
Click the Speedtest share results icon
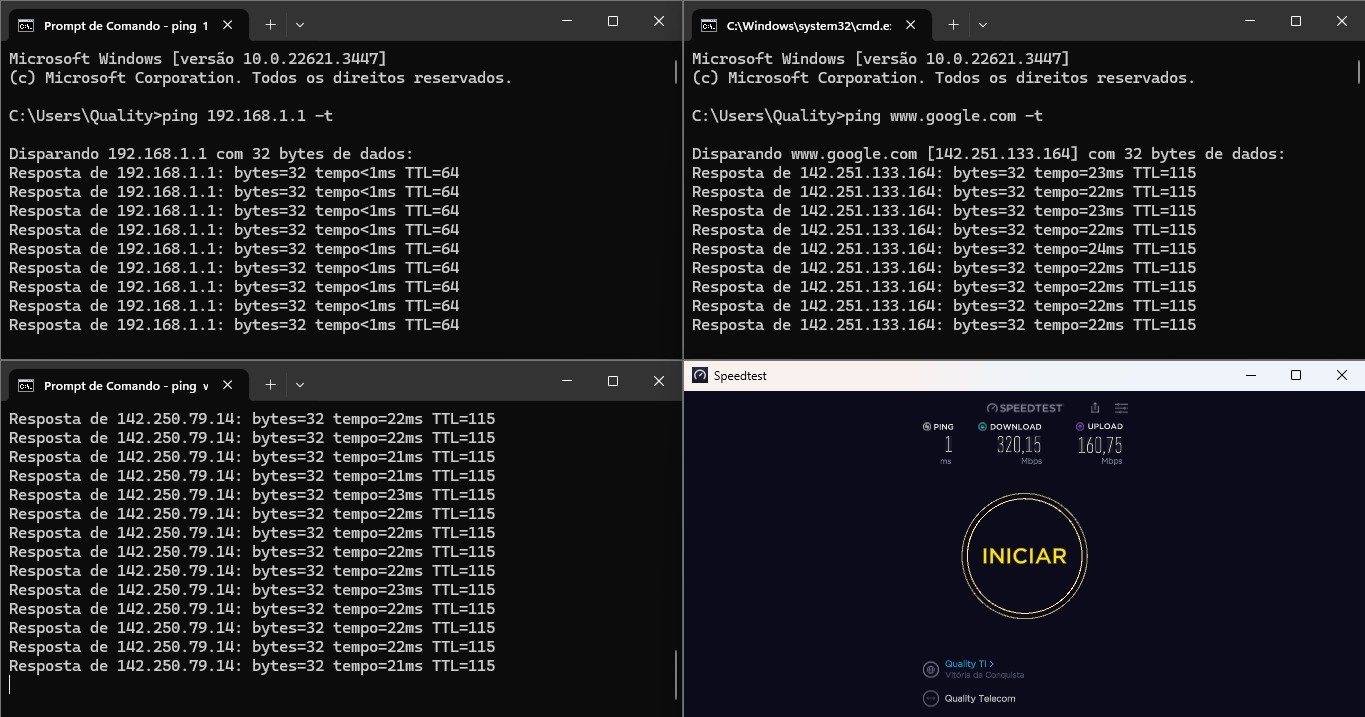(1095, 408)
